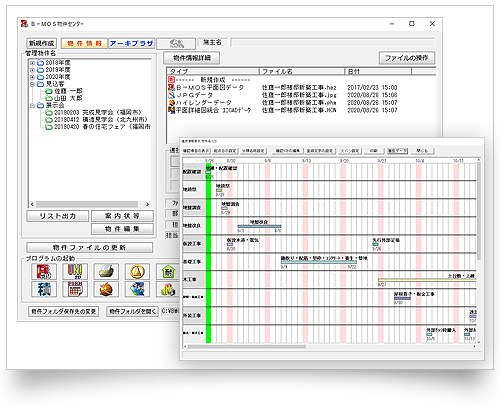
Task: Launch the green house 耐 program icon
Action: [x=168, y=271]
